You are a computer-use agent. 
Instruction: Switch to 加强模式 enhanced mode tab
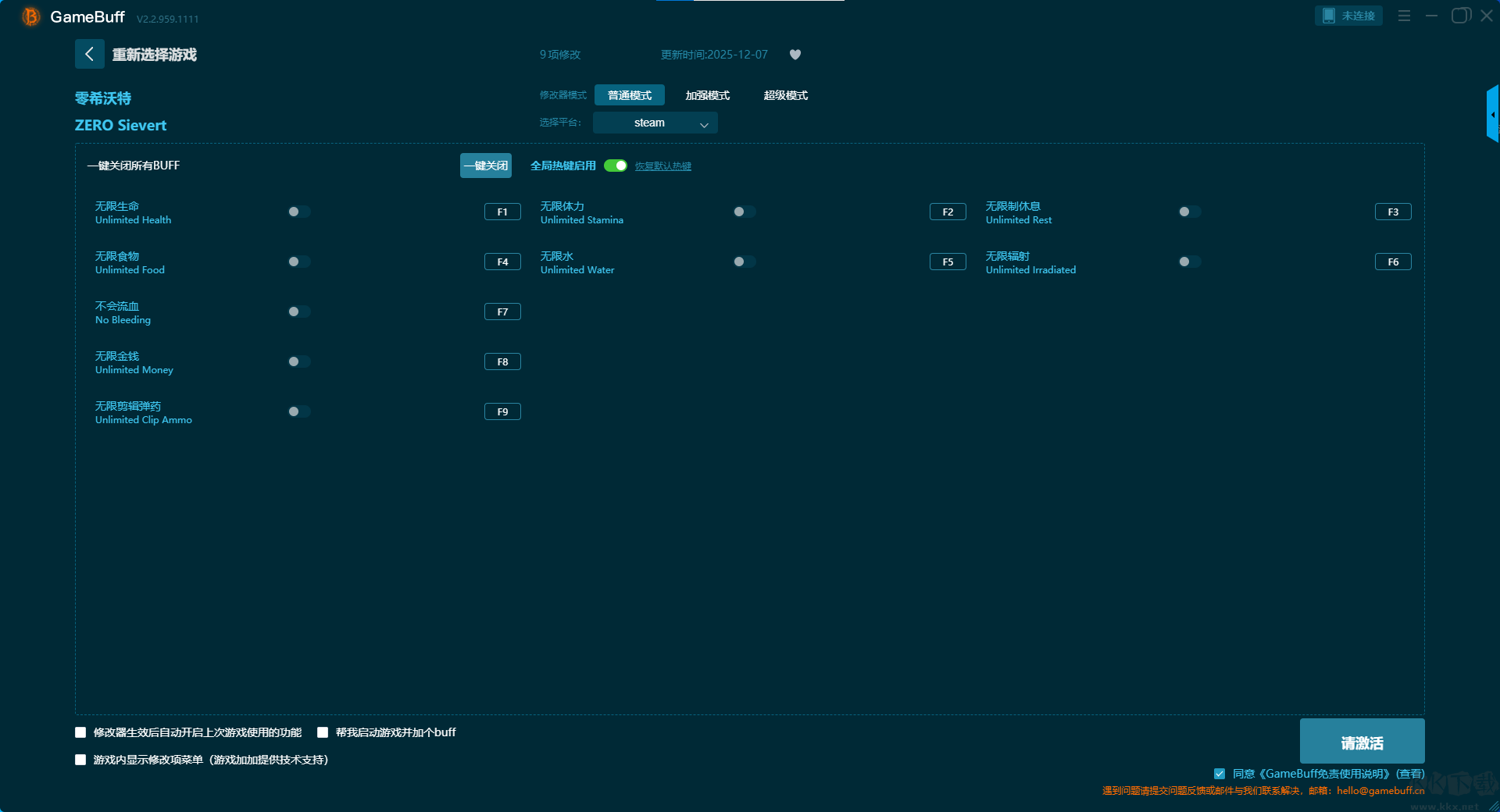click(x=707, y=95)
